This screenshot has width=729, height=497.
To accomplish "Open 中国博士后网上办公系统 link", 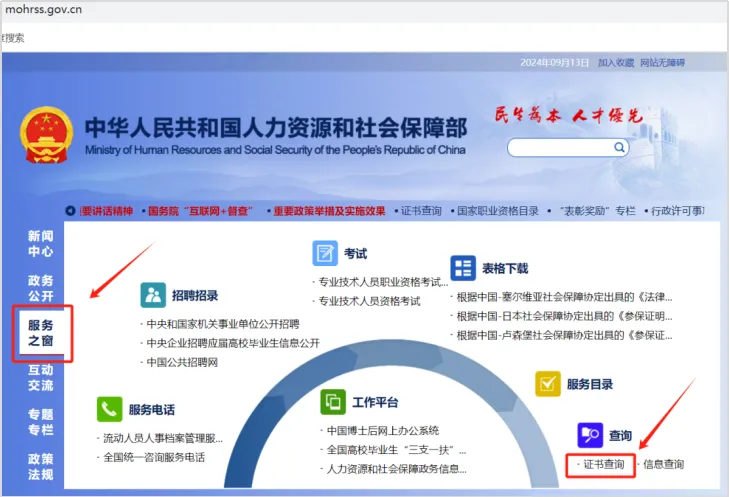I will click(x=383, y=431).
